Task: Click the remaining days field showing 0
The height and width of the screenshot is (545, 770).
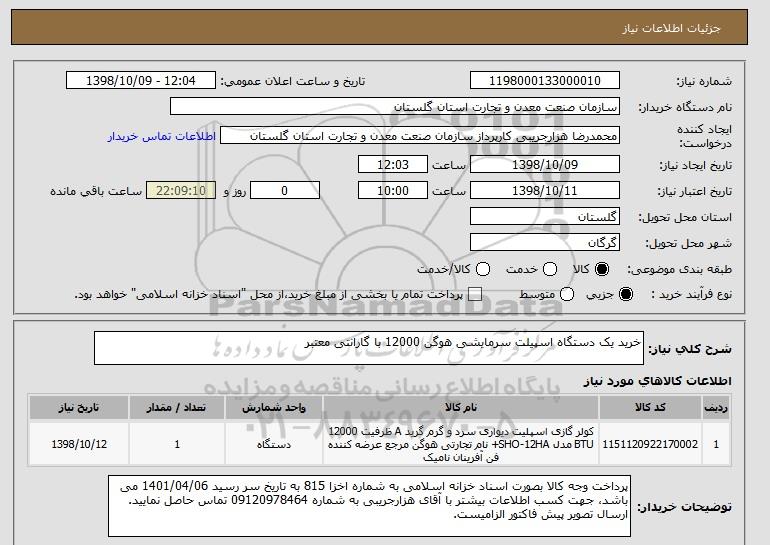Action: click(285, 191)
